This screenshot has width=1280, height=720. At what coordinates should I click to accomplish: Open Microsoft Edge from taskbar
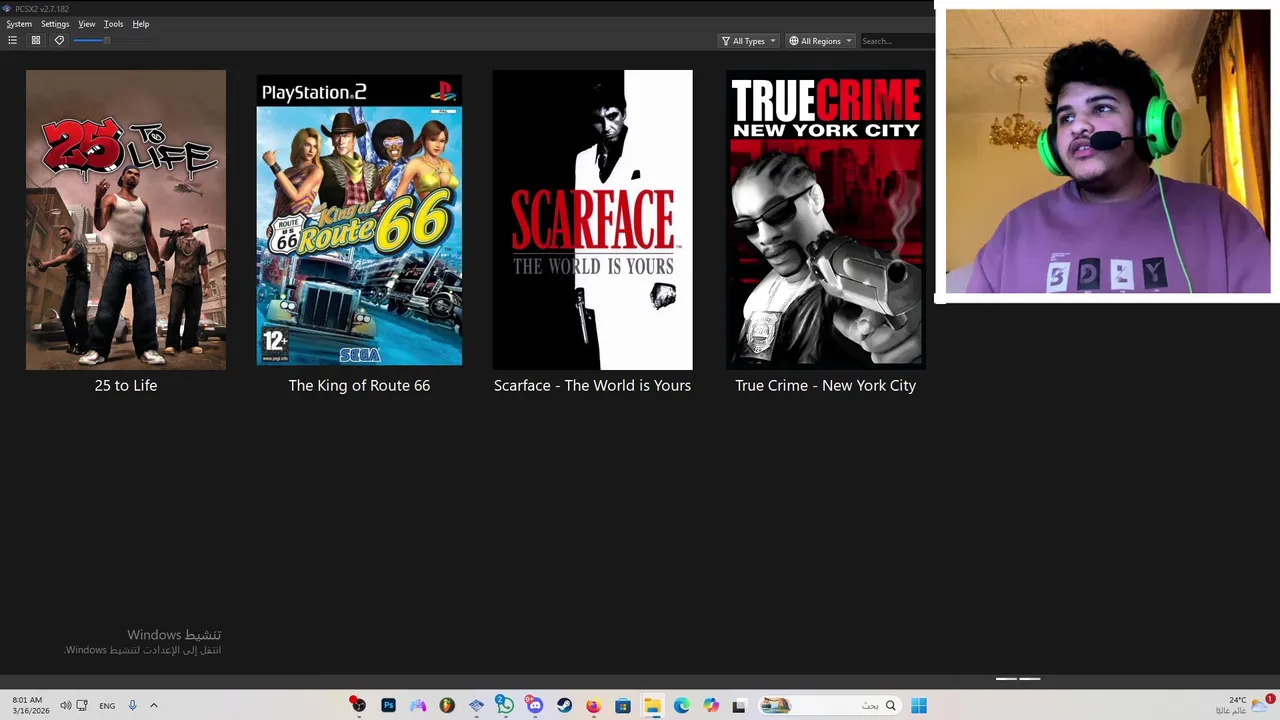pos(681,706)
